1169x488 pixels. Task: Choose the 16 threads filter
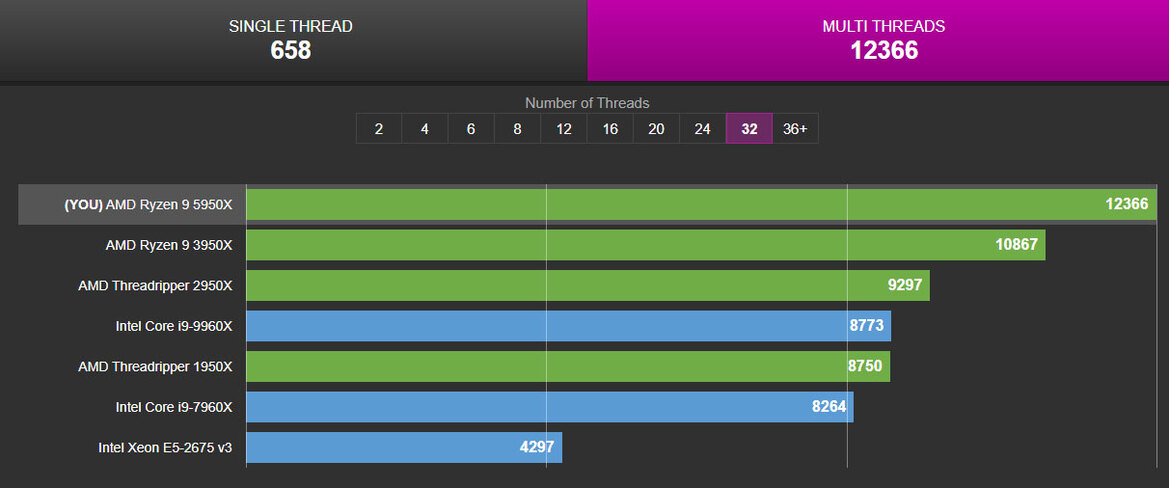coord(610,129)
